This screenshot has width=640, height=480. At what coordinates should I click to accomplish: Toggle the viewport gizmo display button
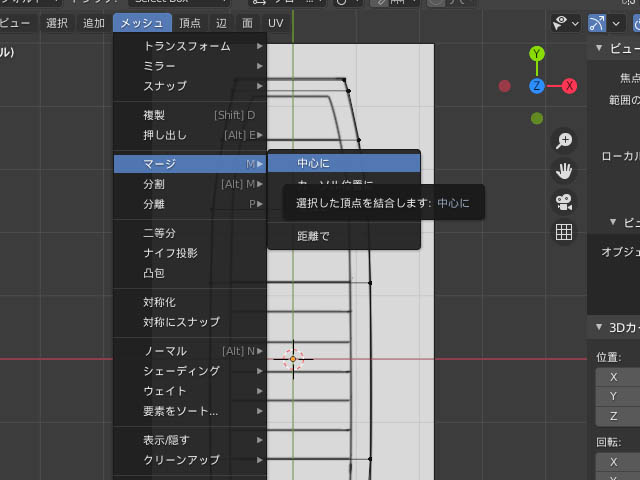coord(596,23)
